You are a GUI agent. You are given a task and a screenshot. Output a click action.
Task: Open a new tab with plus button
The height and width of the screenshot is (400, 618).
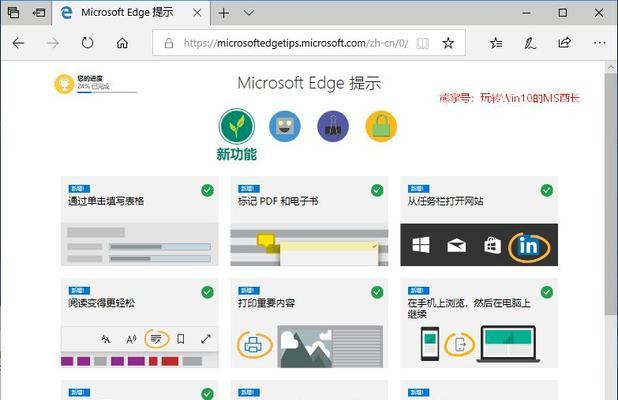click(223, 13)
